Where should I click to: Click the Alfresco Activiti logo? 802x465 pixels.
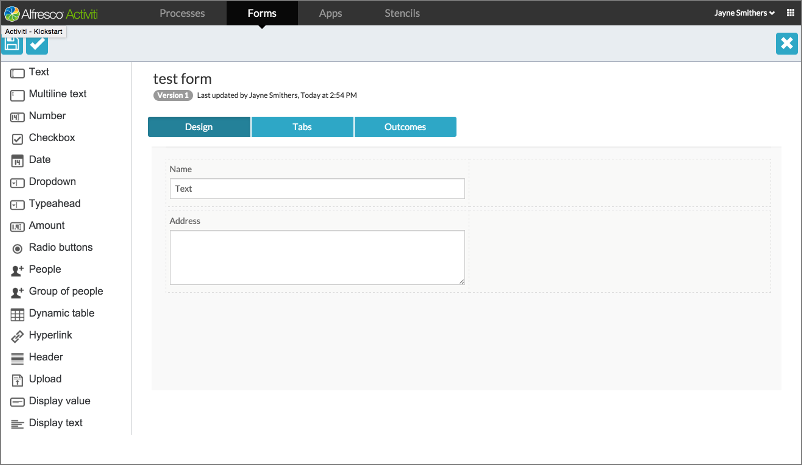tap(51, 14)
